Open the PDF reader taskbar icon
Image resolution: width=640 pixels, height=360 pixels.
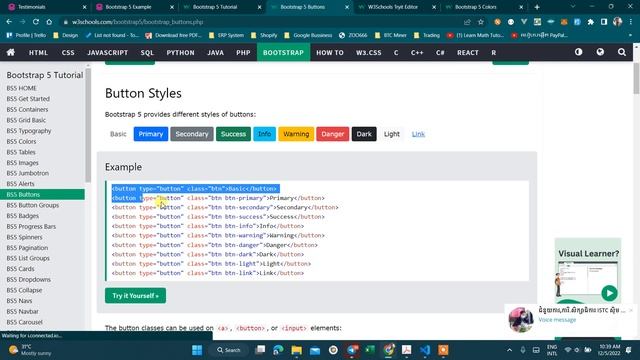point(407,350)
